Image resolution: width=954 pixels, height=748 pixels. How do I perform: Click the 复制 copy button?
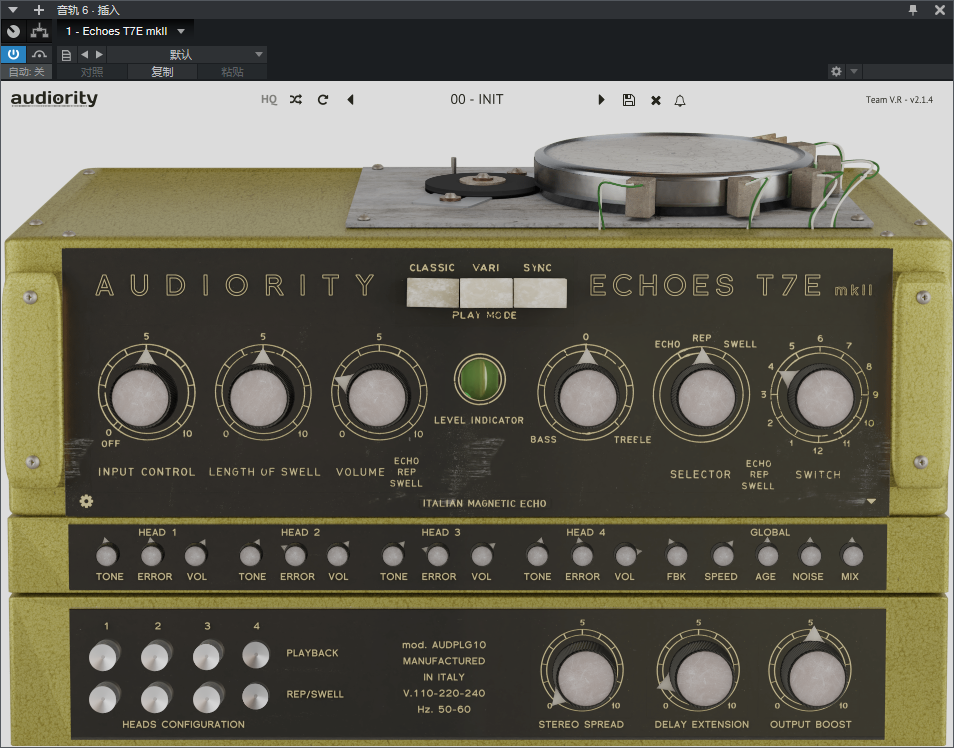point(162,72)
